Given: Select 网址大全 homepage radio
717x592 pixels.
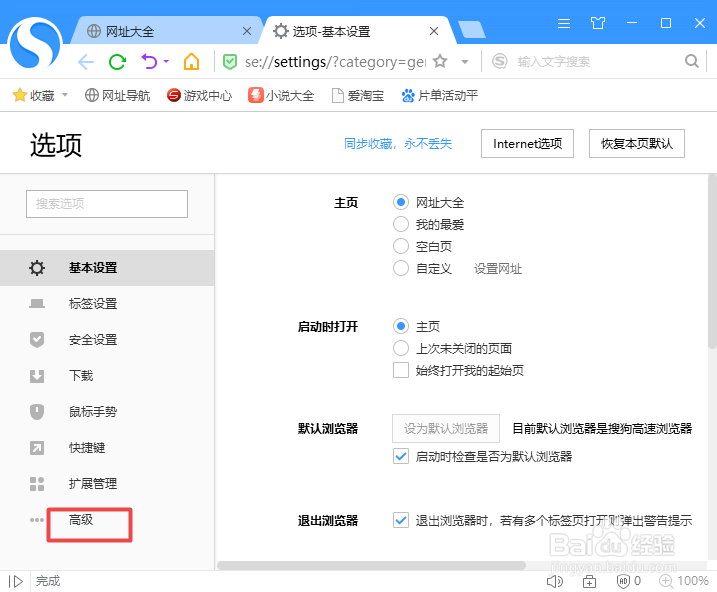Looking at the screenshot, I should [x=401, y=202].
